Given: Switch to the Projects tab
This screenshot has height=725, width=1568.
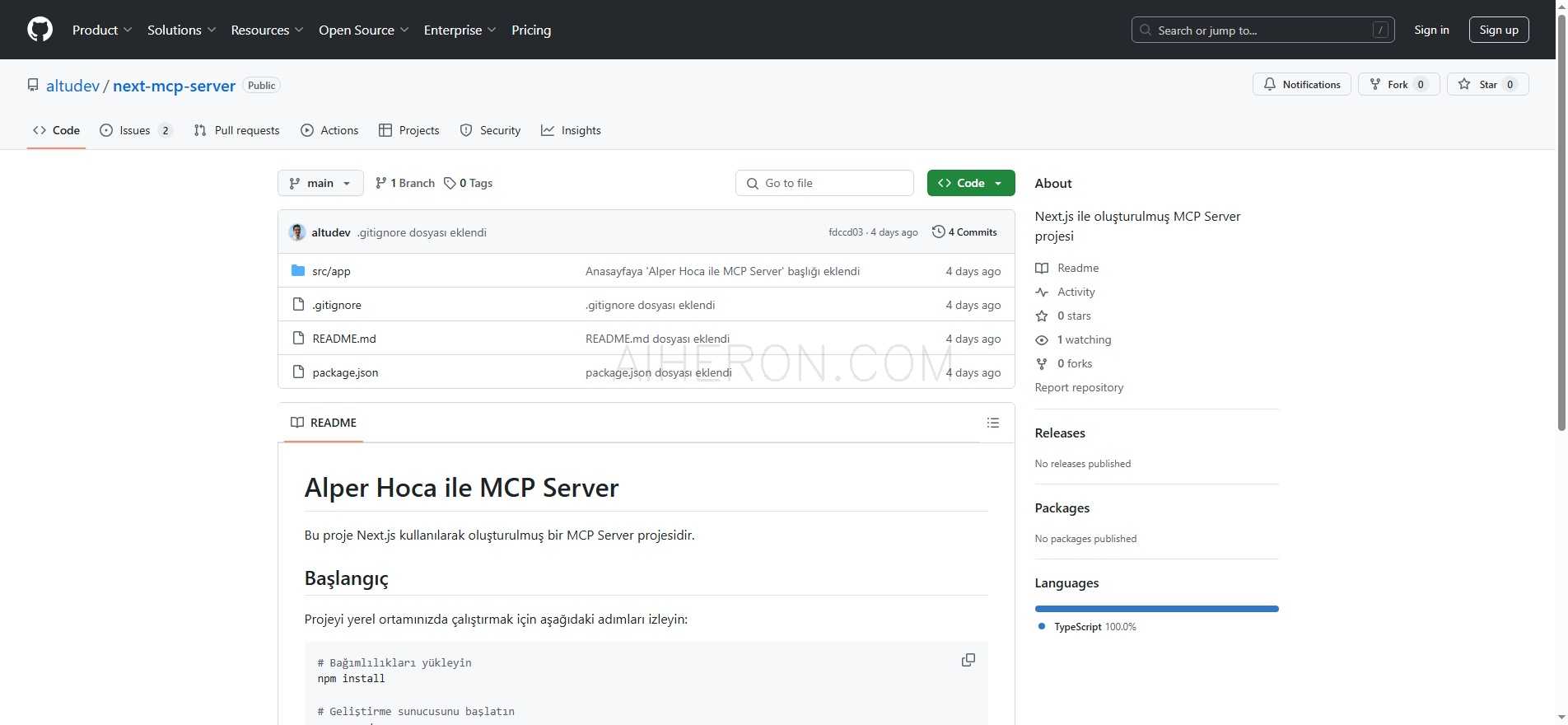Looking at the screenshot, I should click(409, 130).
